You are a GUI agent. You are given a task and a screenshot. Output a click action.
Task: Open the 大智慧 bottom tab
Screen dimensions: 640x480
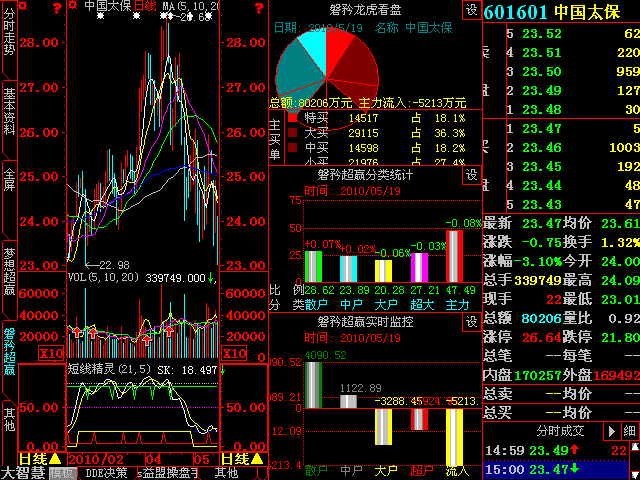coord(24,473)
